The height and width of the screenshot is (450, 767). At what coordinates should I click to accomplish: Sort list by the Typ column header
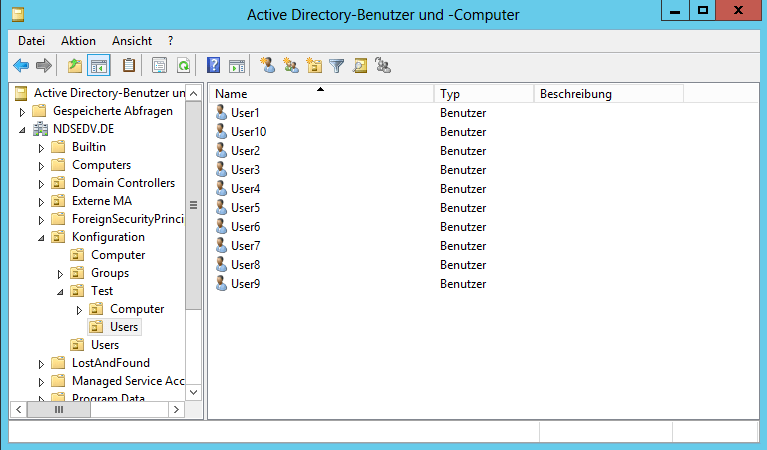(484, 94)
